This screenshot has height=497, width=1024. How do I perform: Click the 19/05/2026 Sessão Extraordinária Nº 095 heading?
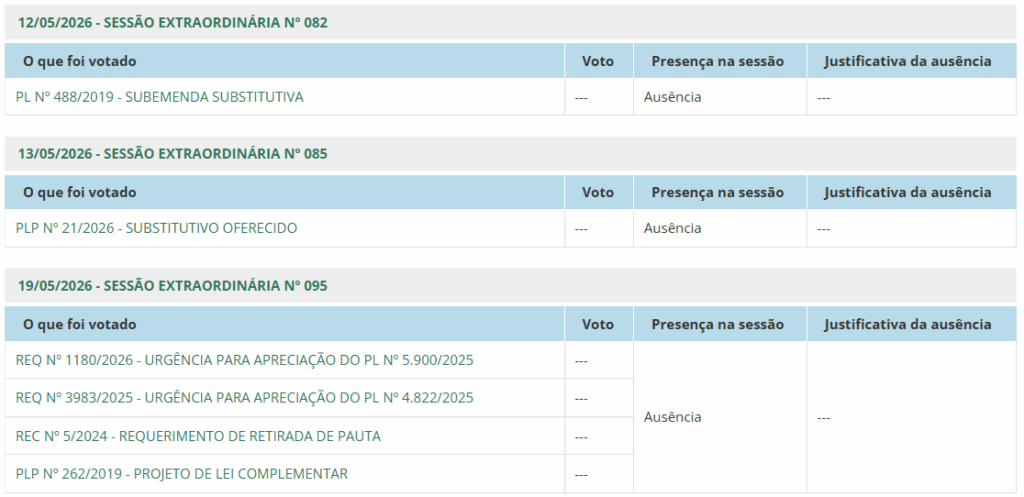pos(172,286)
